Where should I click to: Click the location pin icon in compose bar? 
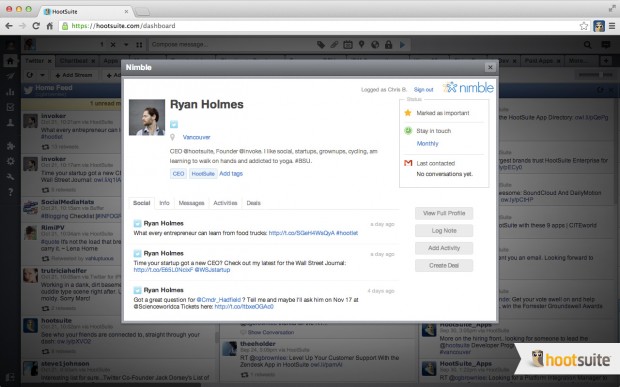pos(361,45)
